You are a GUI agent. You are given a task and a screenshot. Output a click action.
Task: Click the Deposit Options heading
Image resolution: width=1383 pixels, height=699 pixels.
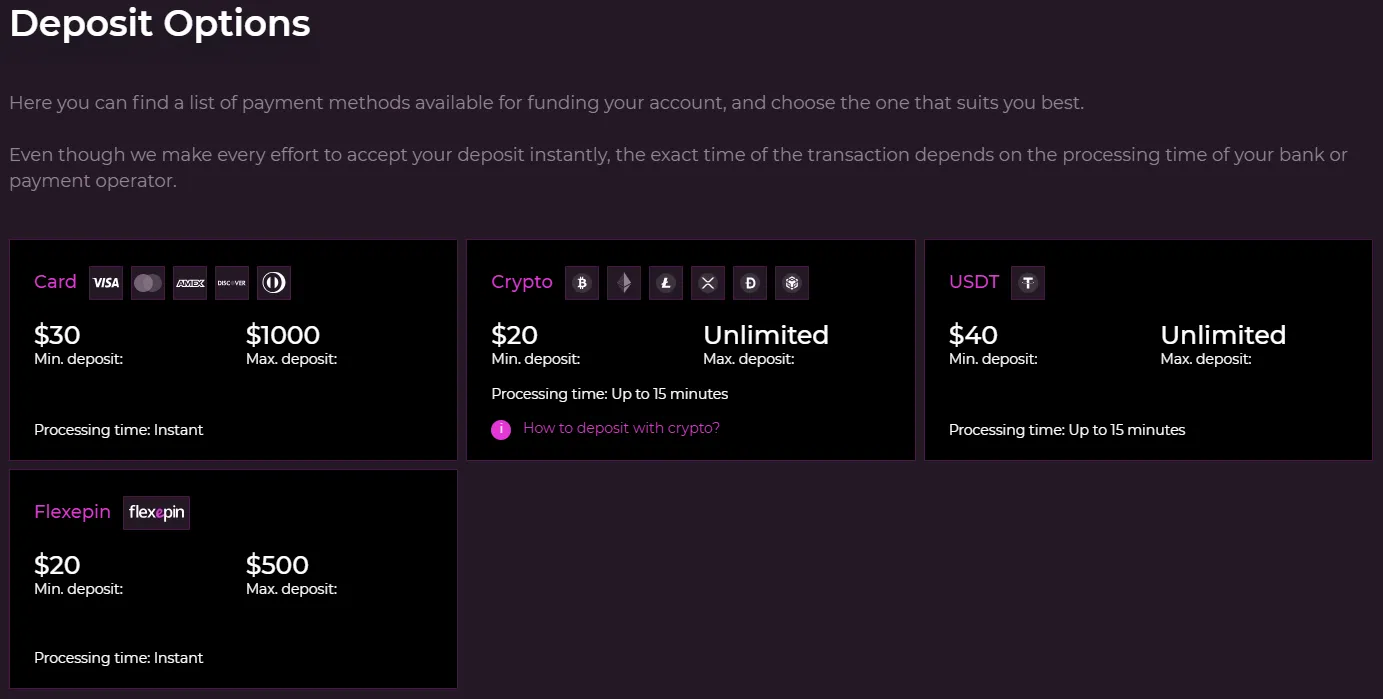[160, 23]
